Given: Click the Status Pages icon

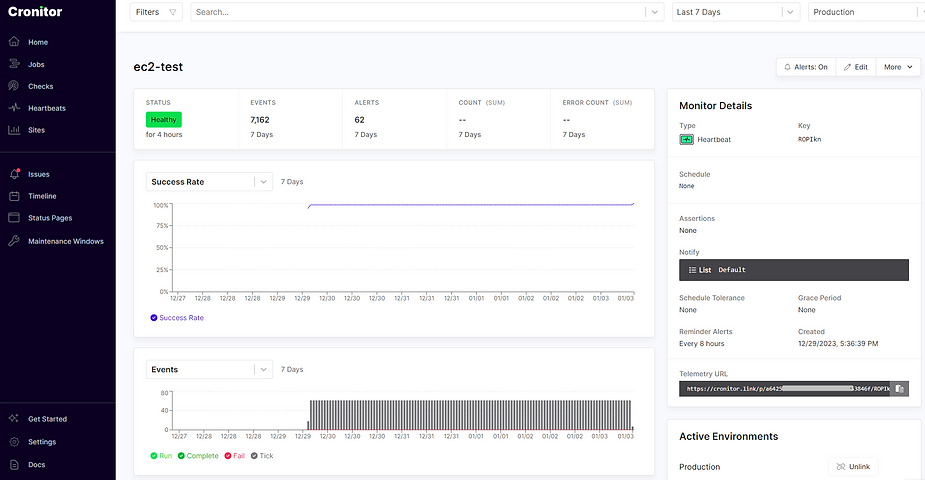Looking at the screenshot, I should coord(14,218).
